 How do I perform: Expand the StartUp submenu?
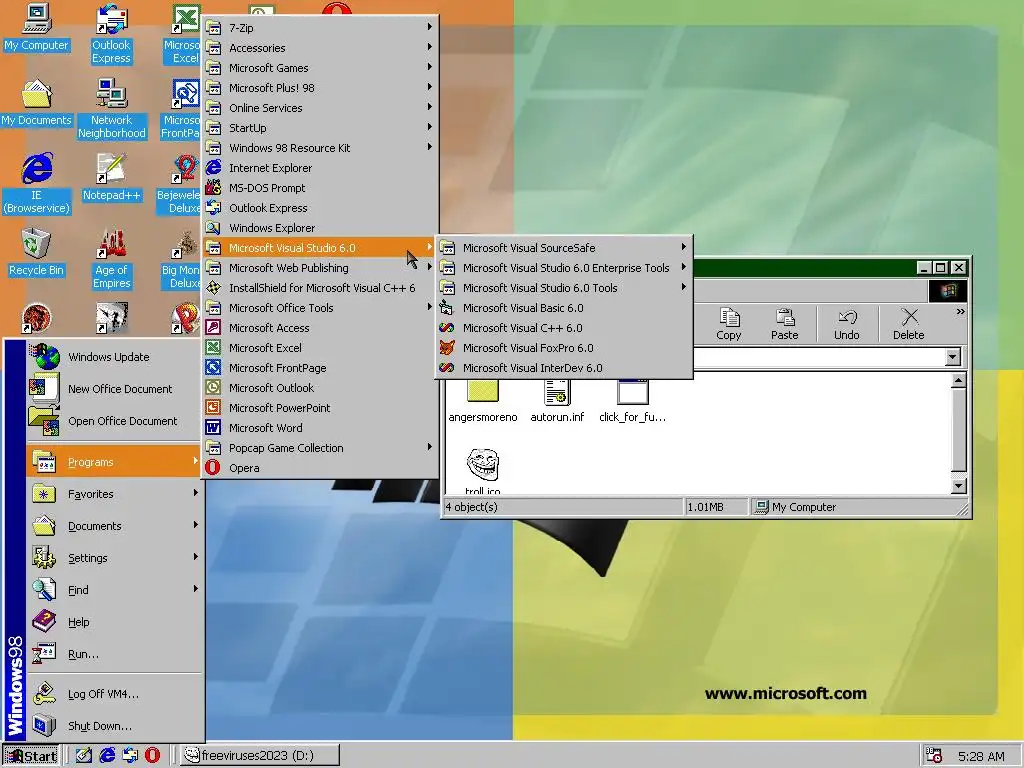[x=319, y=128]
